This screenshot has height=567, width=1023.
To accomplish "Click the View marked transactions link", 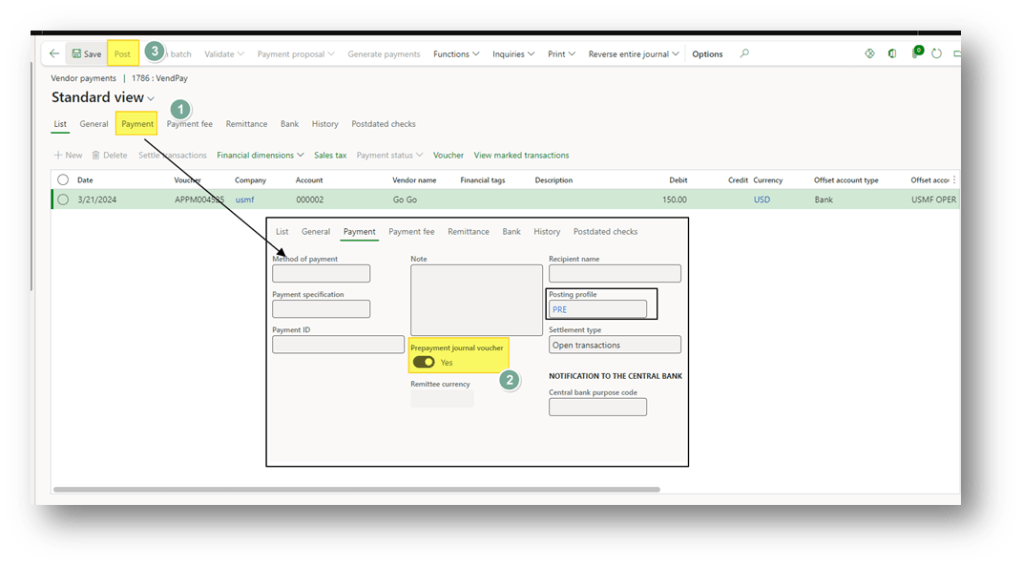I will [521, 155].
